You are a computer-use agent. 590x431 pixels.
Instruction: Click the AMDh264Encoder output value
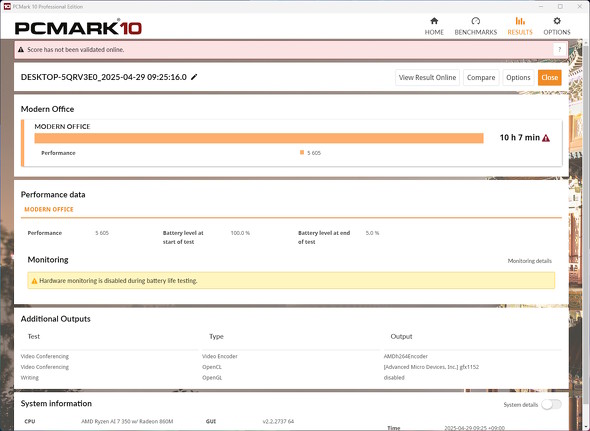406,356
